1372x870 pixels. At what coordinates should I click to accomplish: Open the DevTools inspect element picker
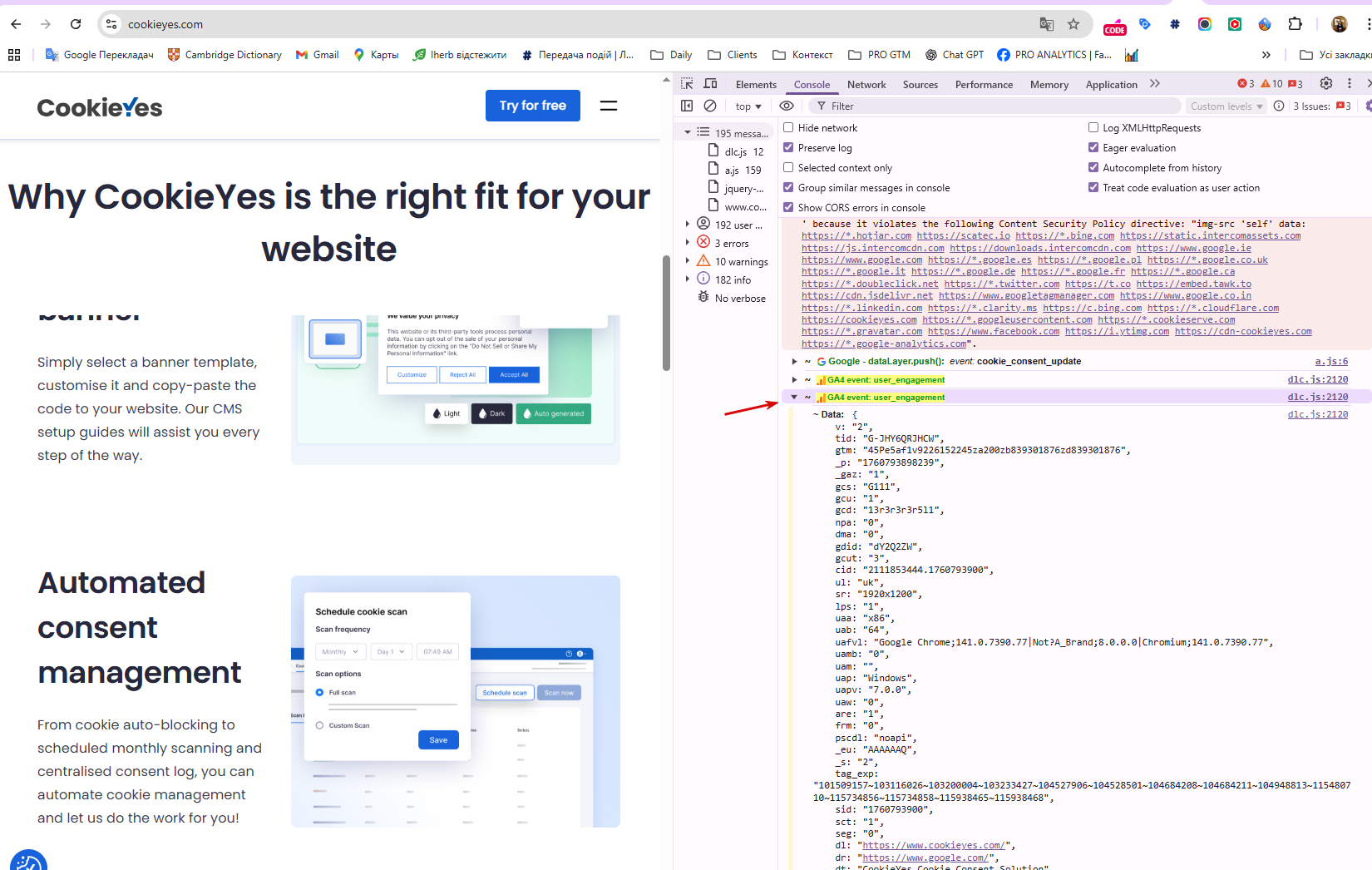tap(687, 84)
